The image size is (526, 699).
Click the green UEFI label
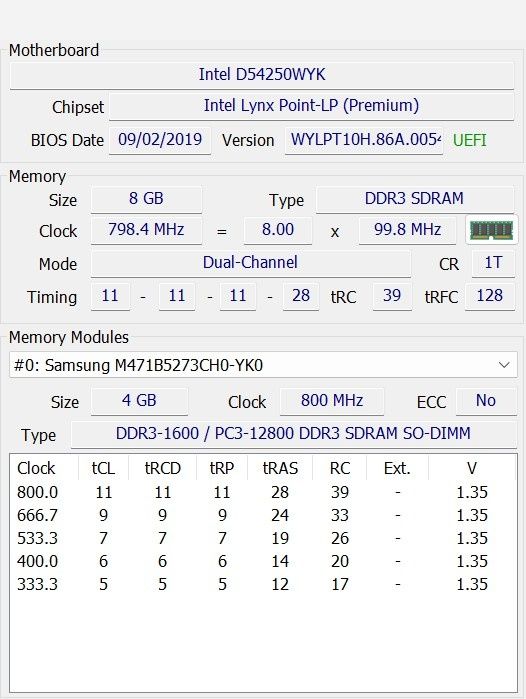[469, 140]
